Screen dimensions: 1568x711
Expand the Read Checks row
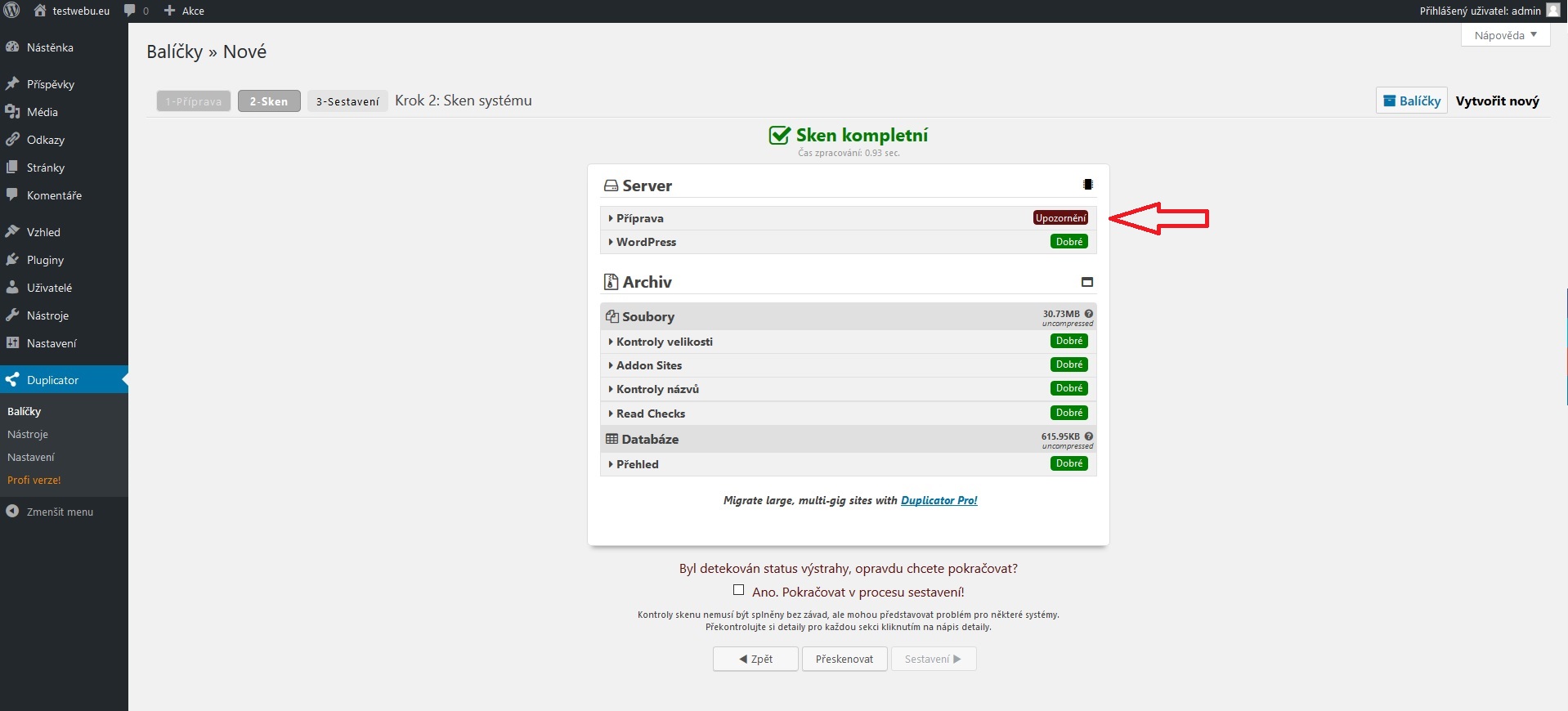pyautogui.click(x=650, y=414)
